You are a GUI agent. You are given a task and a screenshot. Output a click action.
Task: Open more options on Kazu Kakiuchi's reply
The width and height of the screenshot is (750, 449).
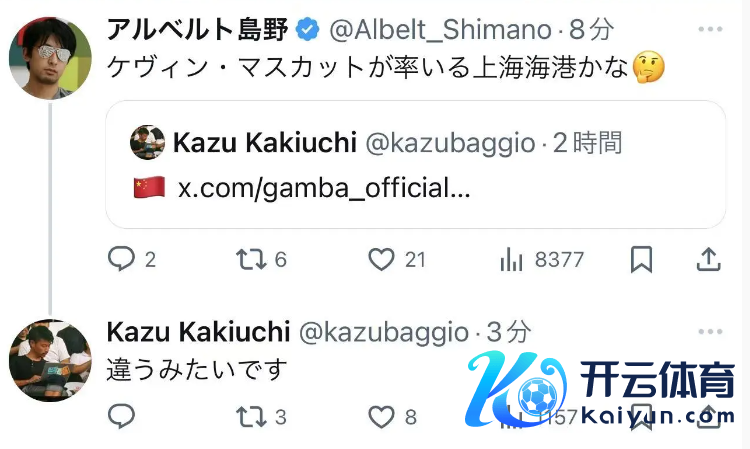710,331
